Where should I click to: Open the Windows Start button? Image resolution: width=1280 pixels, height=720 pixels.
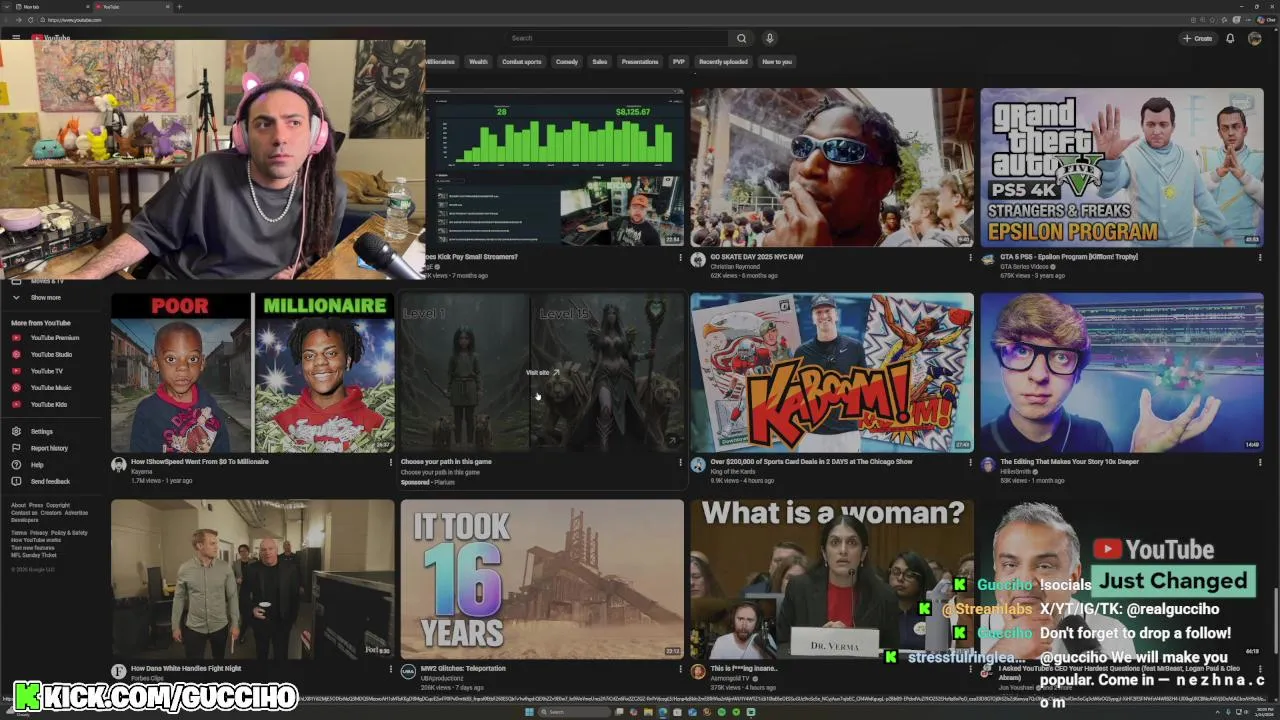click(528, 712)
